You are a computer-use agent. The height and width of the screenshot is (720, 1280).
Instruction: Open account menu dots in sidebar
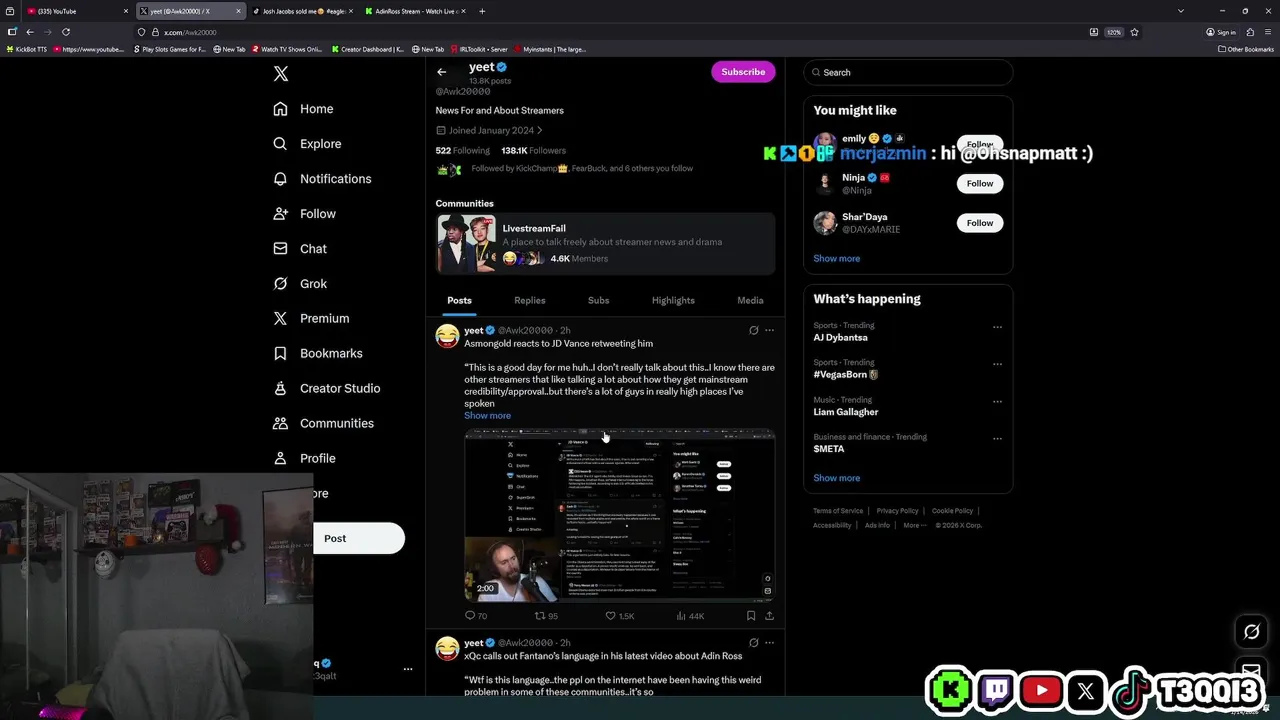[407, 669]
